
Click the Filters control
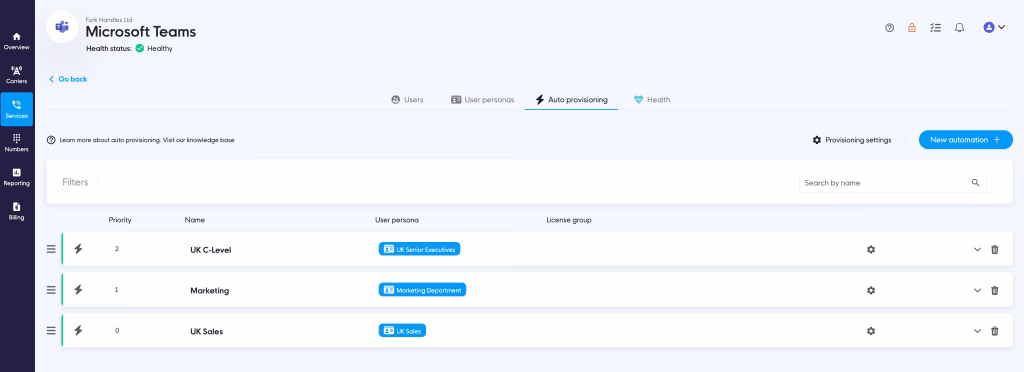(75, 182)
